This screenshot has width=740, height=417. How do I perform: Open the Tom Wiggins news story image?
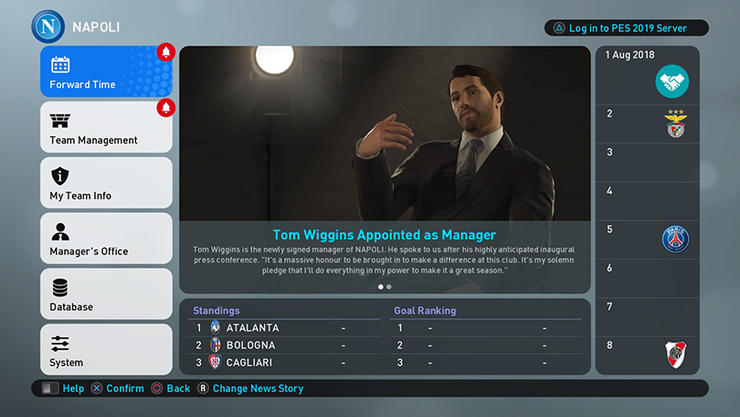click(x=385, y=133)
